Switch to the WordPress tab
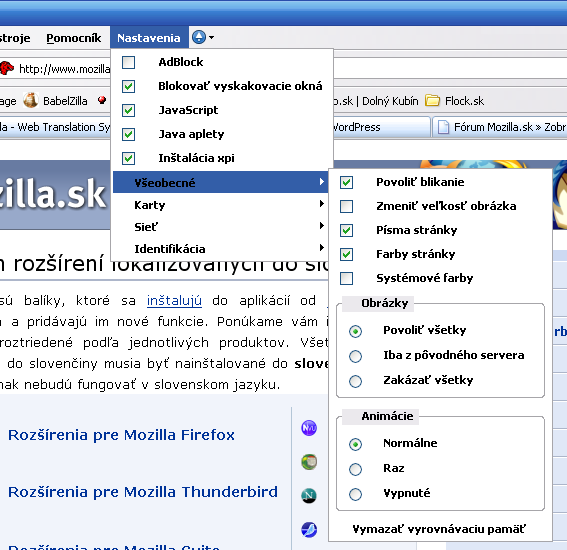The width and height of the screenshot is (567, 550). pyautogui.click(x=381, y=127)
